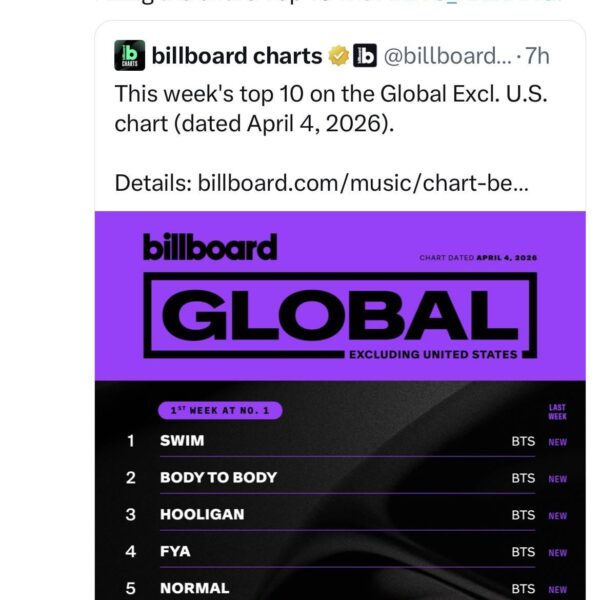600x600 pixels.
Task: Click the quoted tweet text about top 10
Action: pos(330,110)
